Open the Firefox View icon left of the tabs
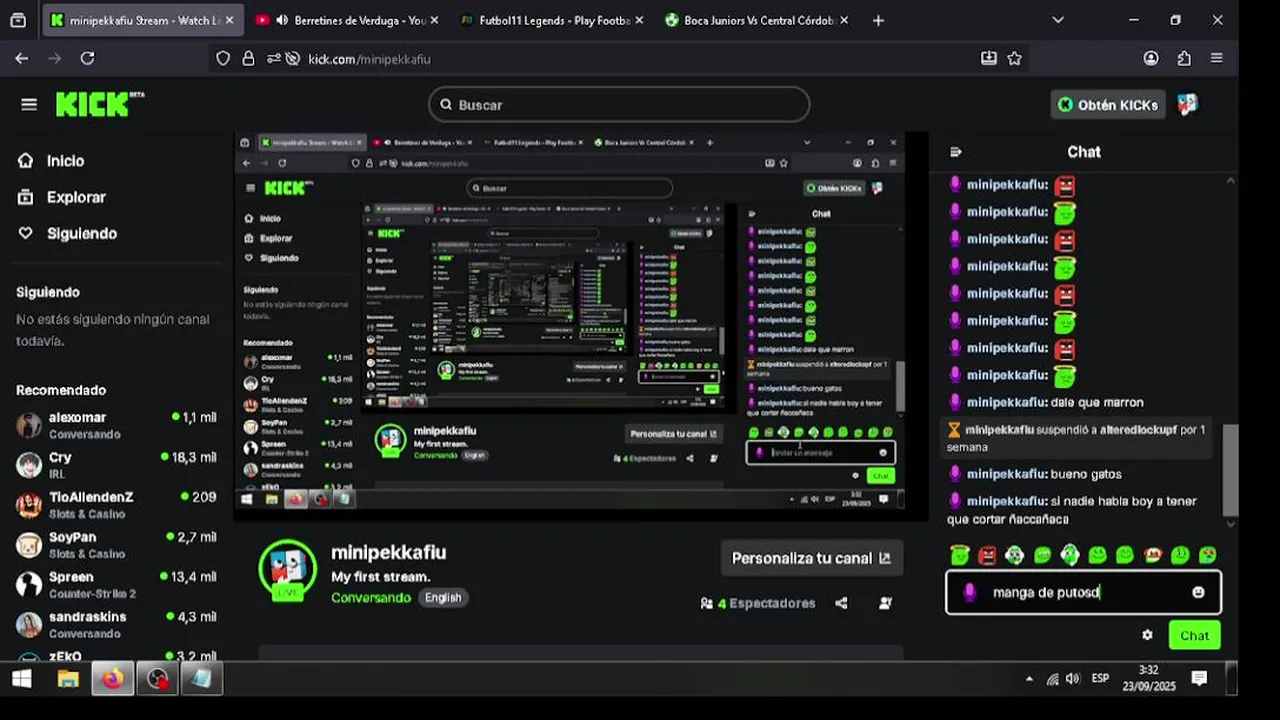1280x720 pixels. (x=18, y=20)
